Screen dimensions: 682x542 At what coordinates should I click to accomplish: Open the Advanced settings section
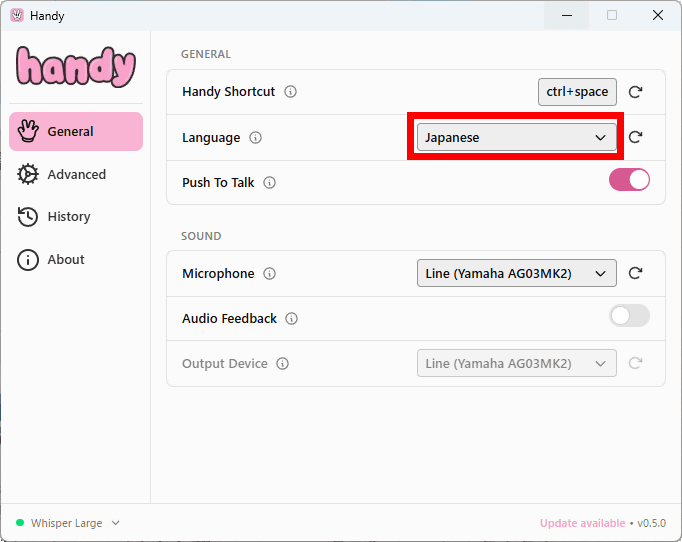coord(76,174)
